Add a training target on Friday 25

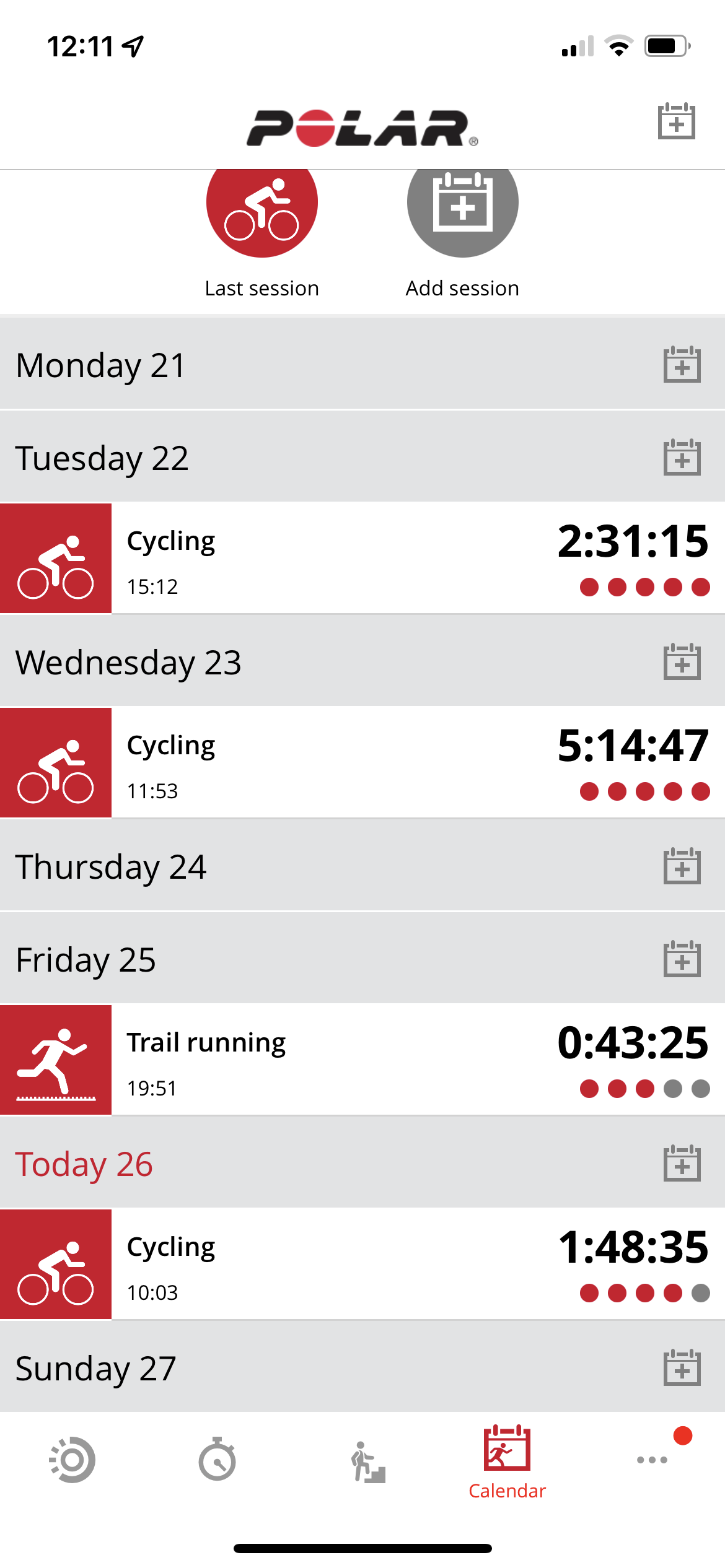[682, 959]
